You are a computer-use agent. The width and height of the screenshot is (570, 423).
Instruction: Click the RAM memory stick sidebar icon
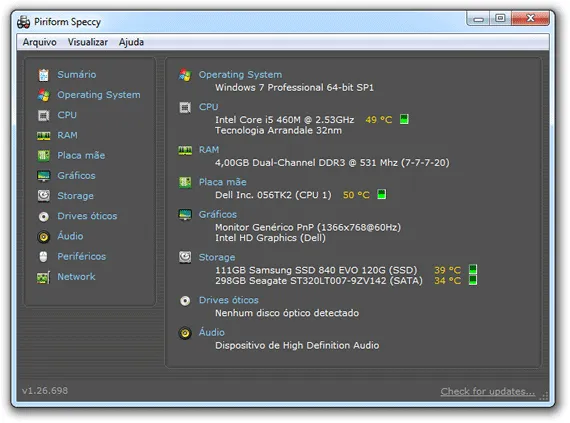[x=44, y=136]
